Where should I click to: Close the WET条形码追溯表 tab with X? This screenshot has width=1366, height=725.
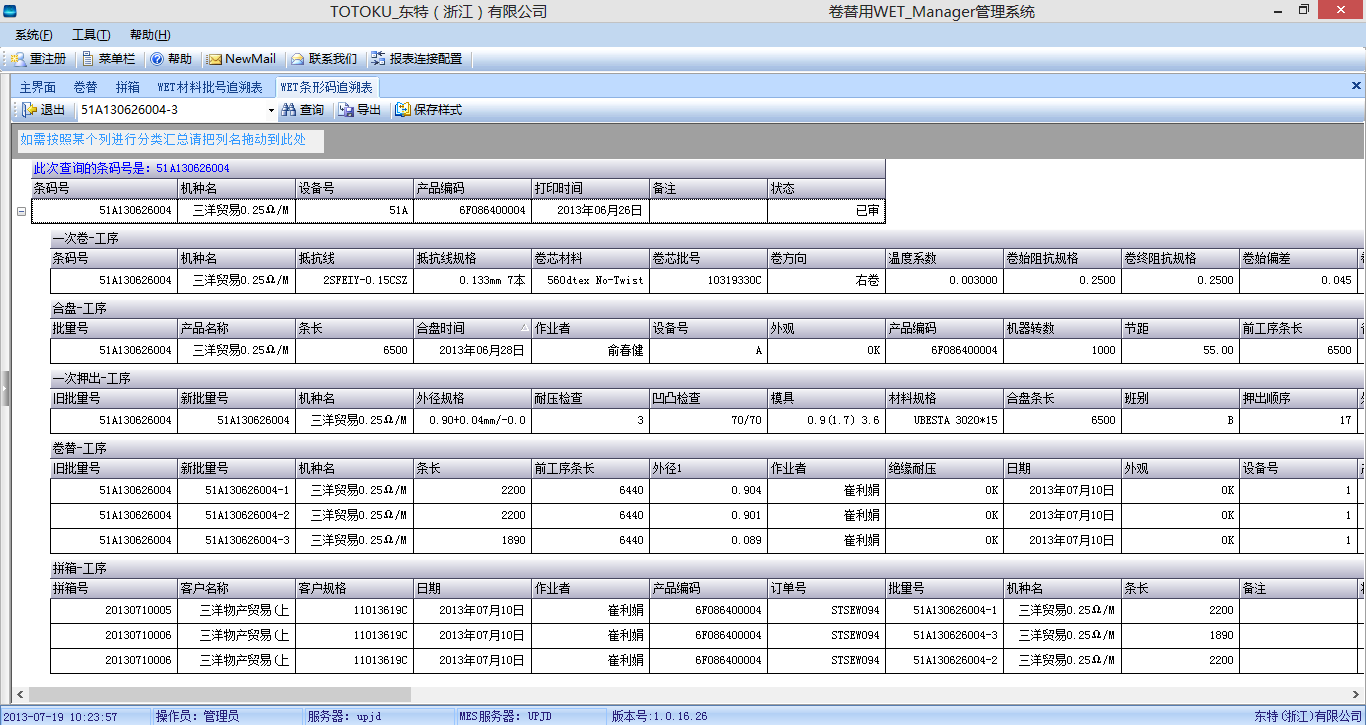coord(1356,87)
